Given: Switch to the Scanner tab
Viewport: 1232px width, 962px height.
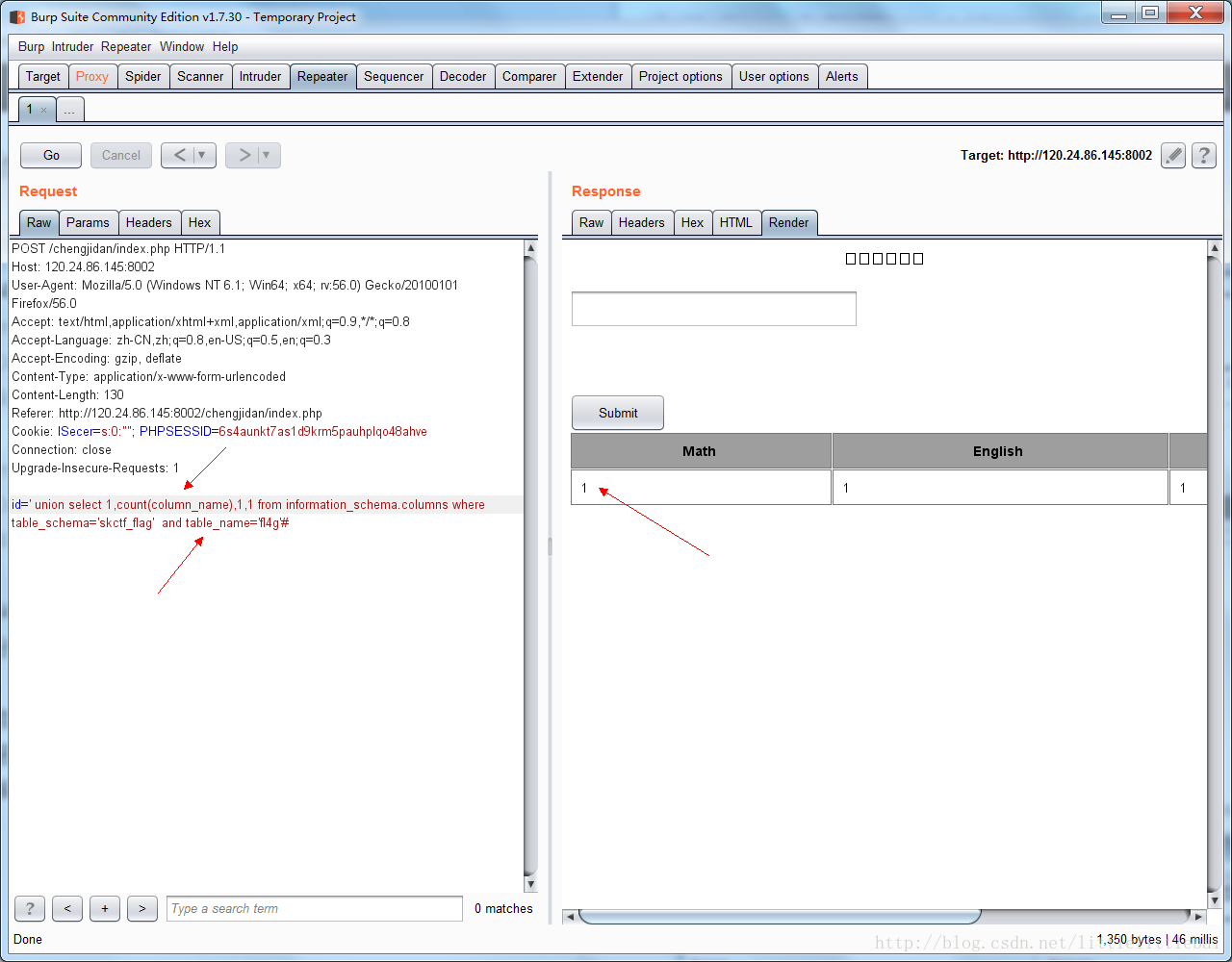Looking at the screenshot, I should (200, 76).
